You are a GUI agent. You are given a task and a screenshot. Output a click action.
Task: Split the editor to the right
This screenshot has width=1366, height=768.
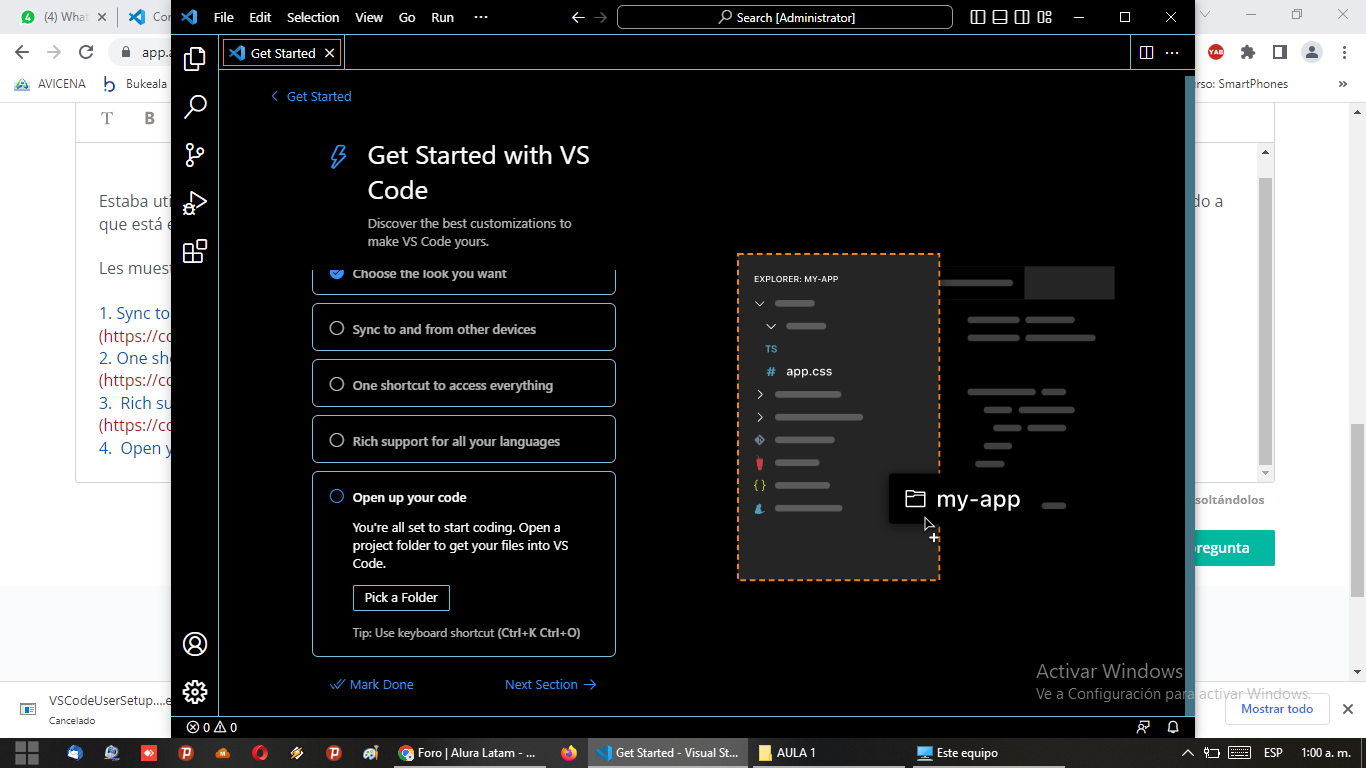(x=1147, y=53)
